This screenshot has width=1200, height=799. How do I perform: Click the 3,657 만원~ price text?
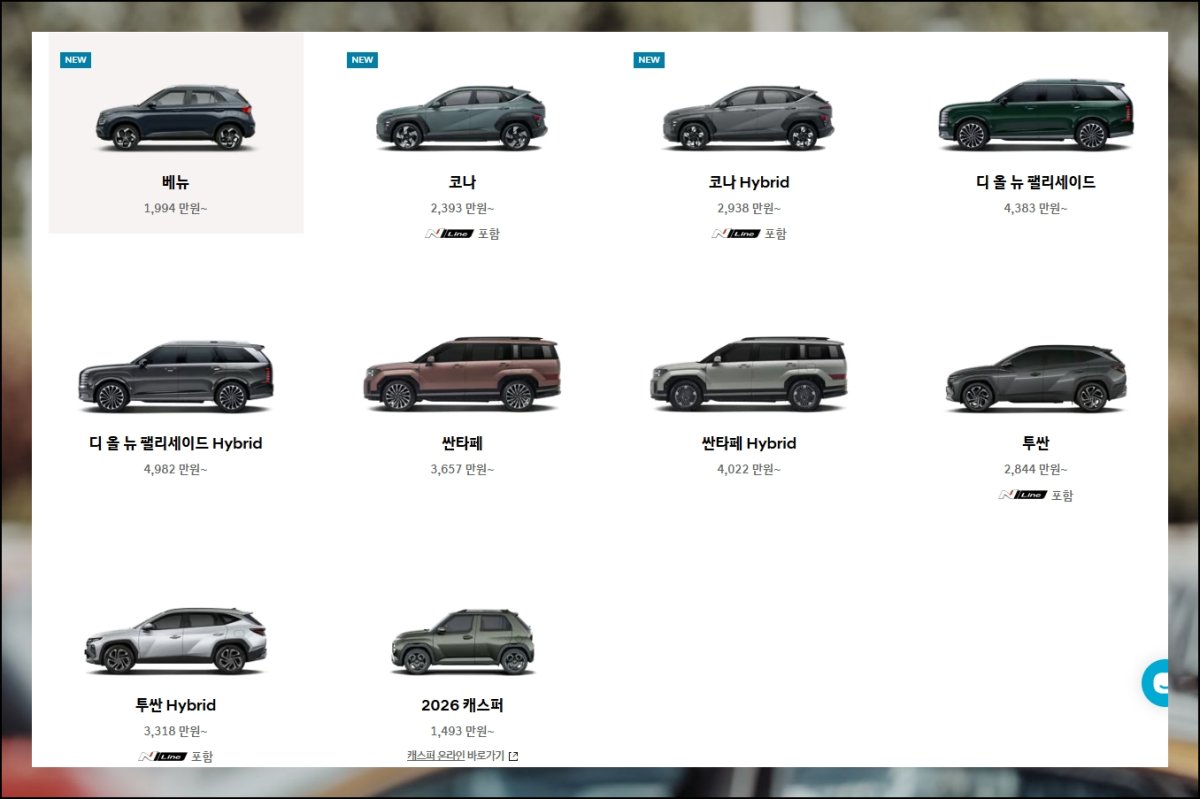point(462,470)
